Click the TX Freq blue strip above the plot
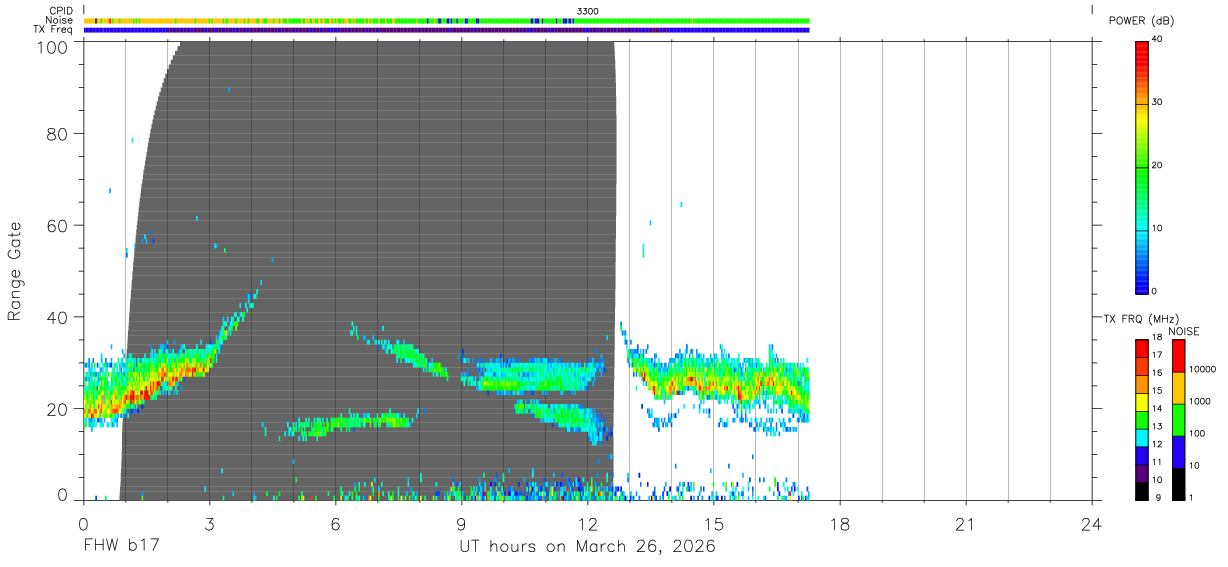 (447, 30)
